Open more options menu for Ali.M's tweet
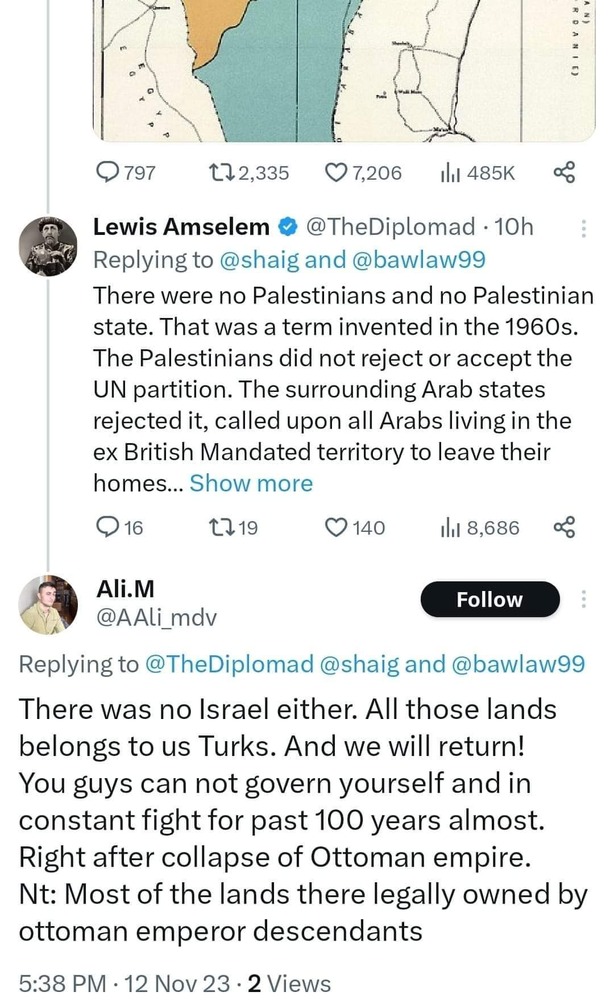The image size is (614, 1000). (x=584, y=599)
